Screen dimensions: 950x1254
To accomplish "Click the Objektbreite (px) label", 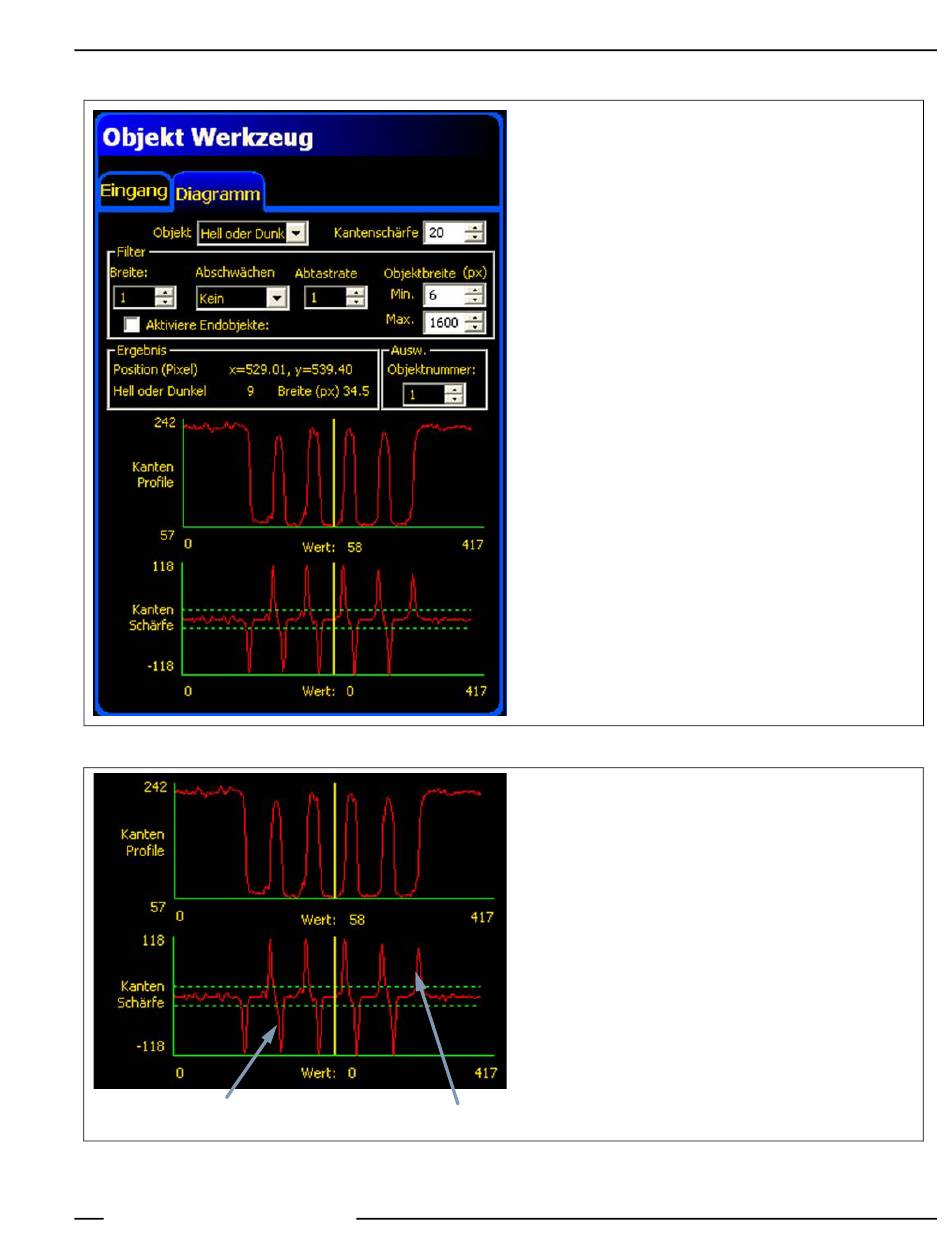I will point(435,273).
